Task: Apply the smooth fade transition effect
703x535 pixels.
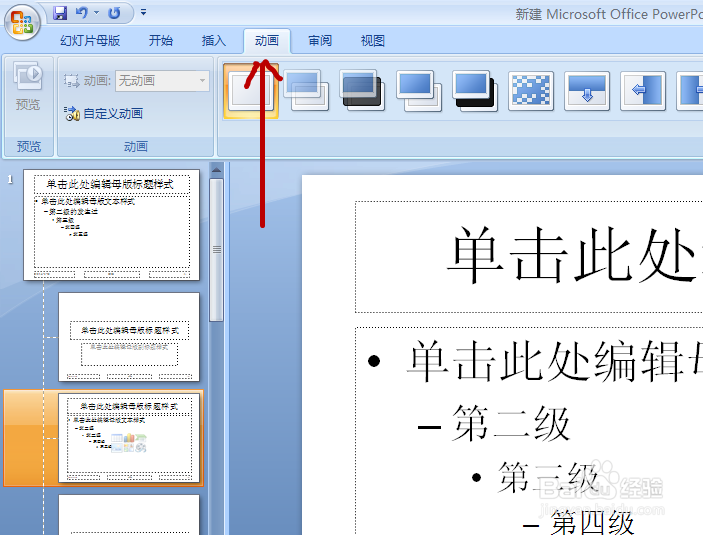Action: (x=306, y=91)
